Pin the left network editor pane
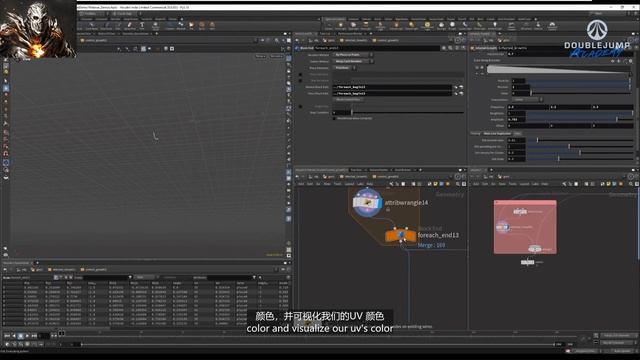The image size is (640, 360). click(458, 177)
